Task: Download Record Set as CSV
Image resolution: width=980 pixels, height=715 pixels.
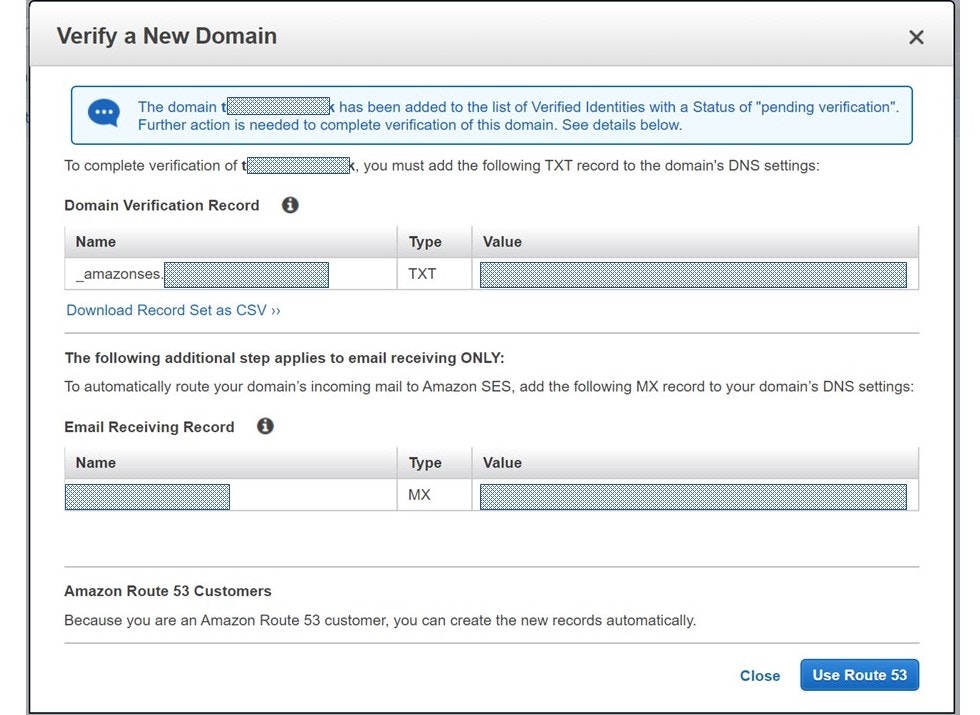Action: pos(173,310)
